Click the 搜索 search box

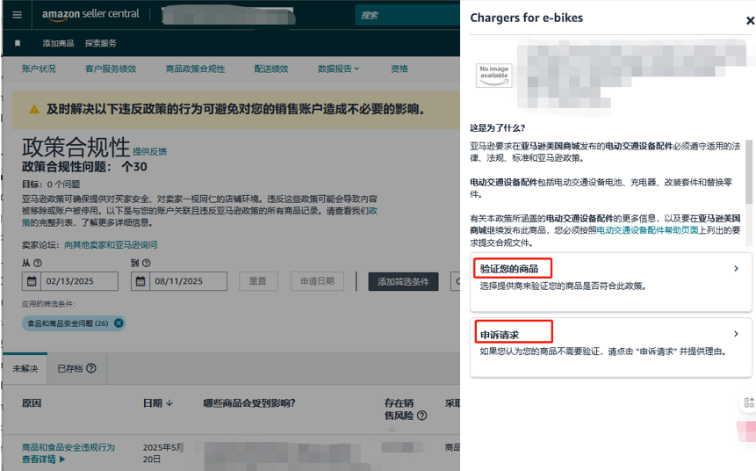[x=407, y=15]
